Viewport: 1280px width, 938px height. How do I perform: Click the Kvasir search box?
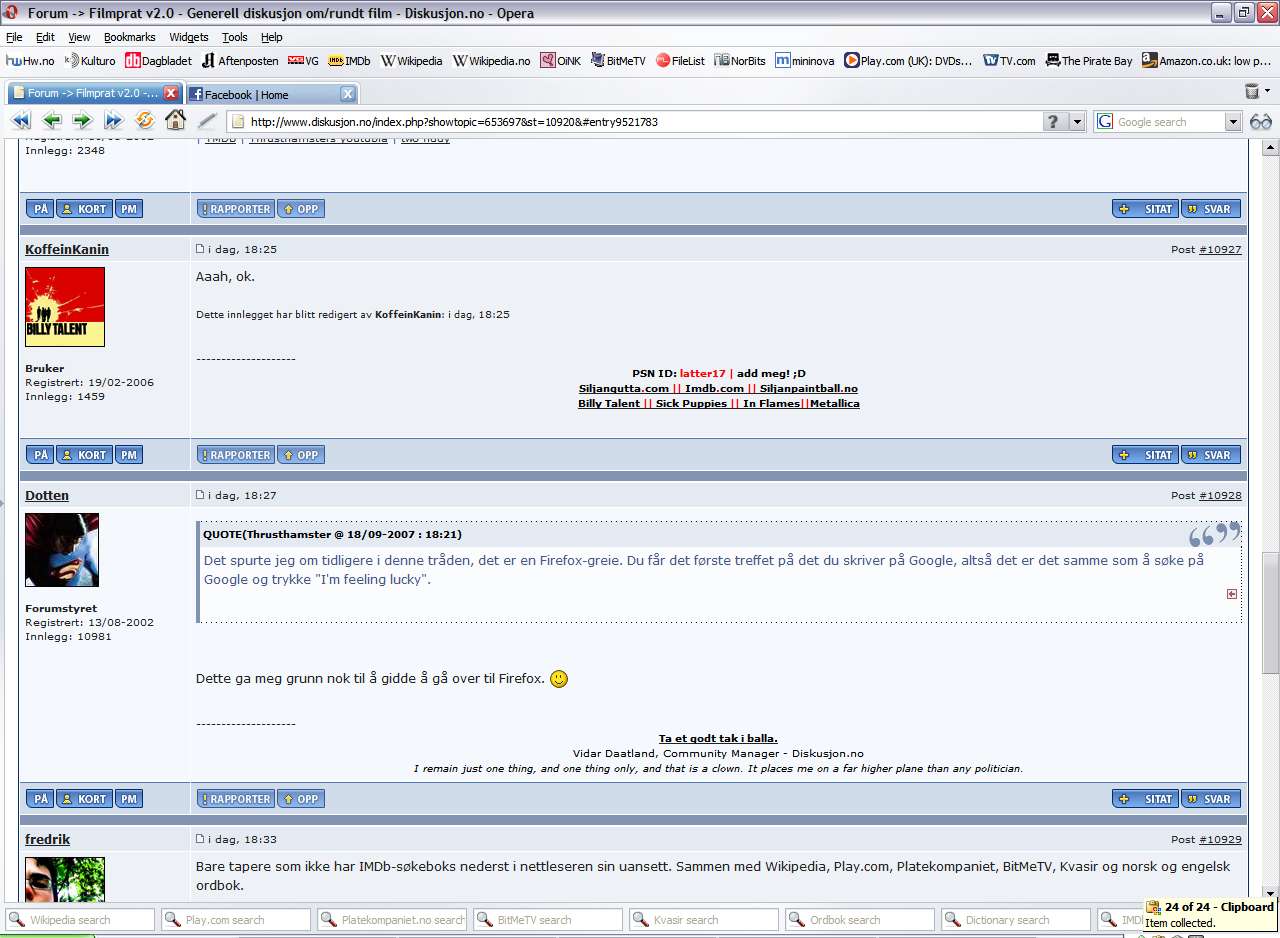pos(704,920)
